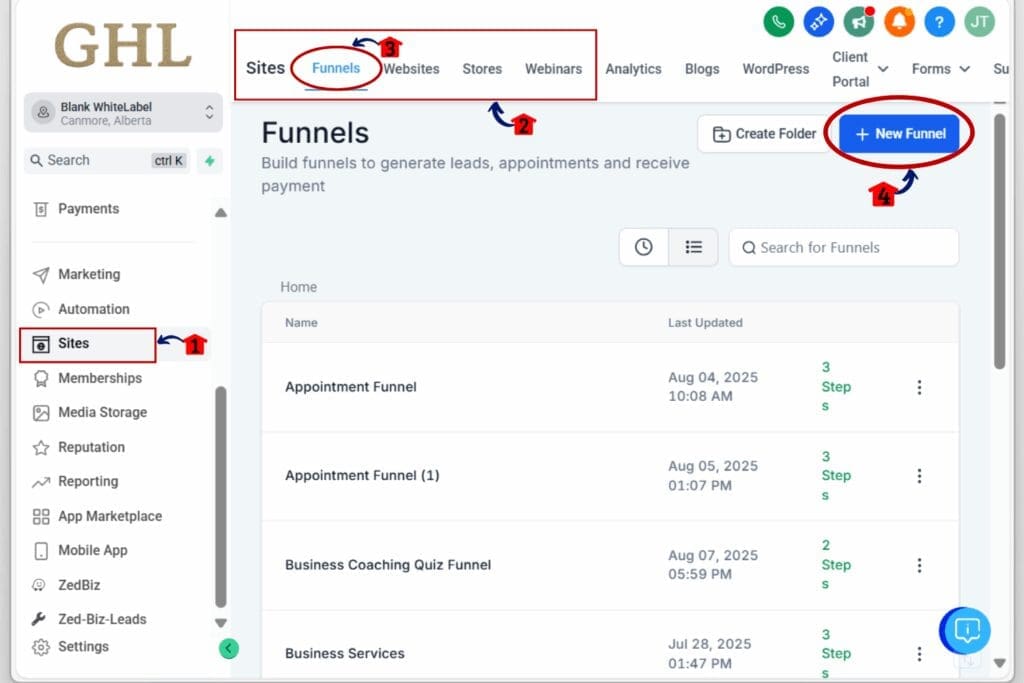This screenshot has height=683, width=1024.
Task: Open the Appointment Funnel row
Action: pyautogui.click(x=610, y=387)
